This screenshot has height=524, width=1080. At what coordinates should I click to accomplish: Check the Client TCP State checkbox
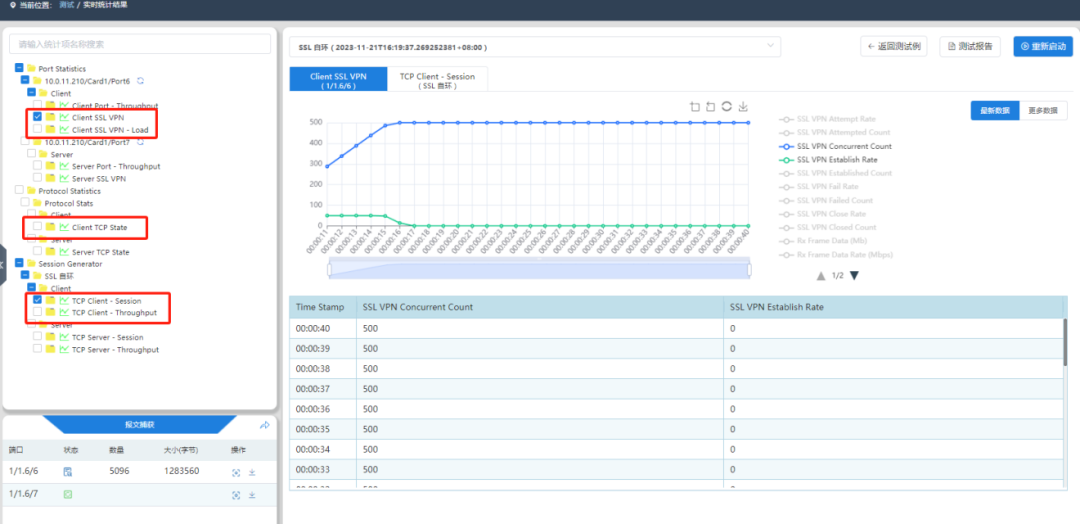point(37,227)
